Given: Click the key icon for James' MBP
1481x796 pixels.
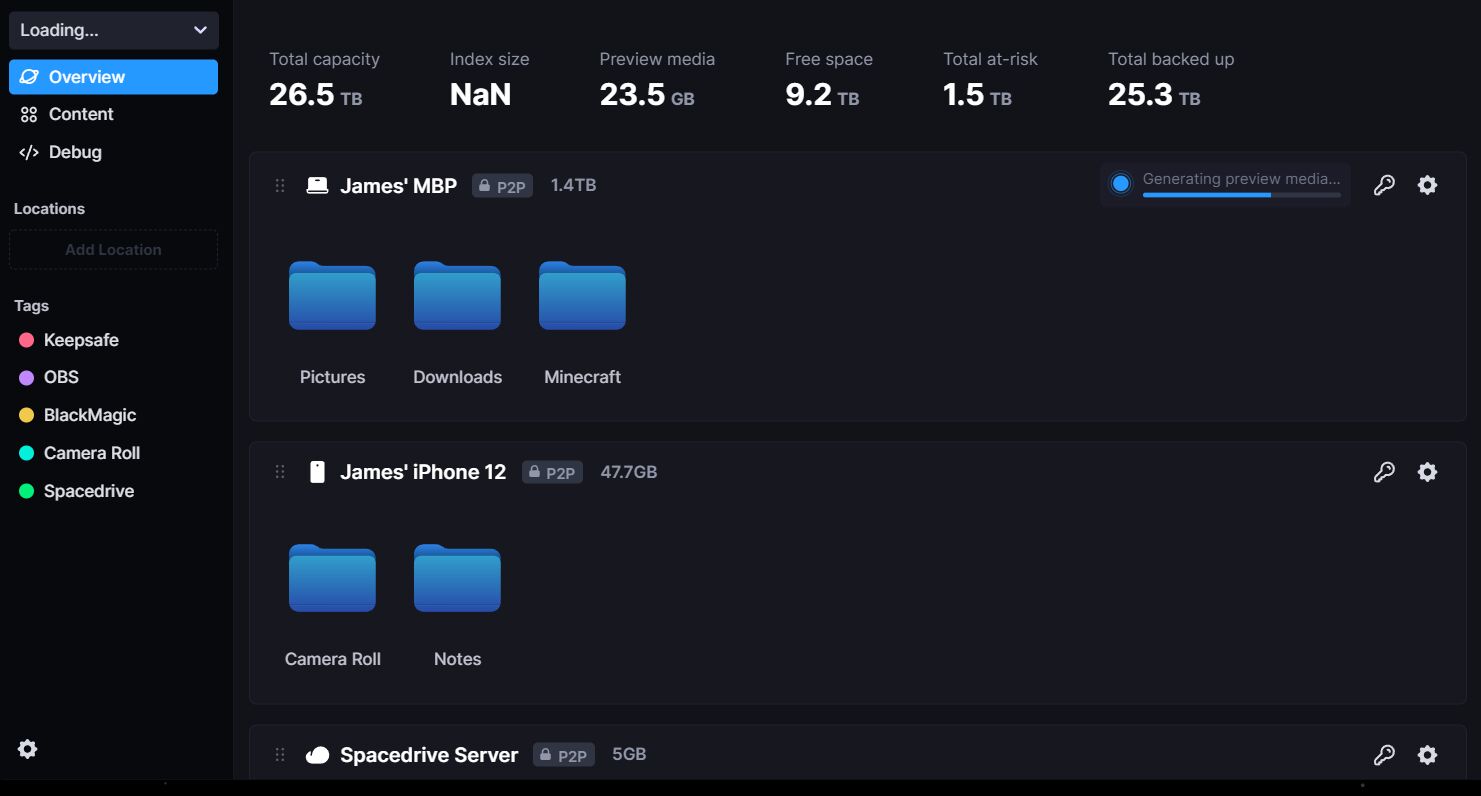Looking at the screenshot, I should click(1384, 185).
